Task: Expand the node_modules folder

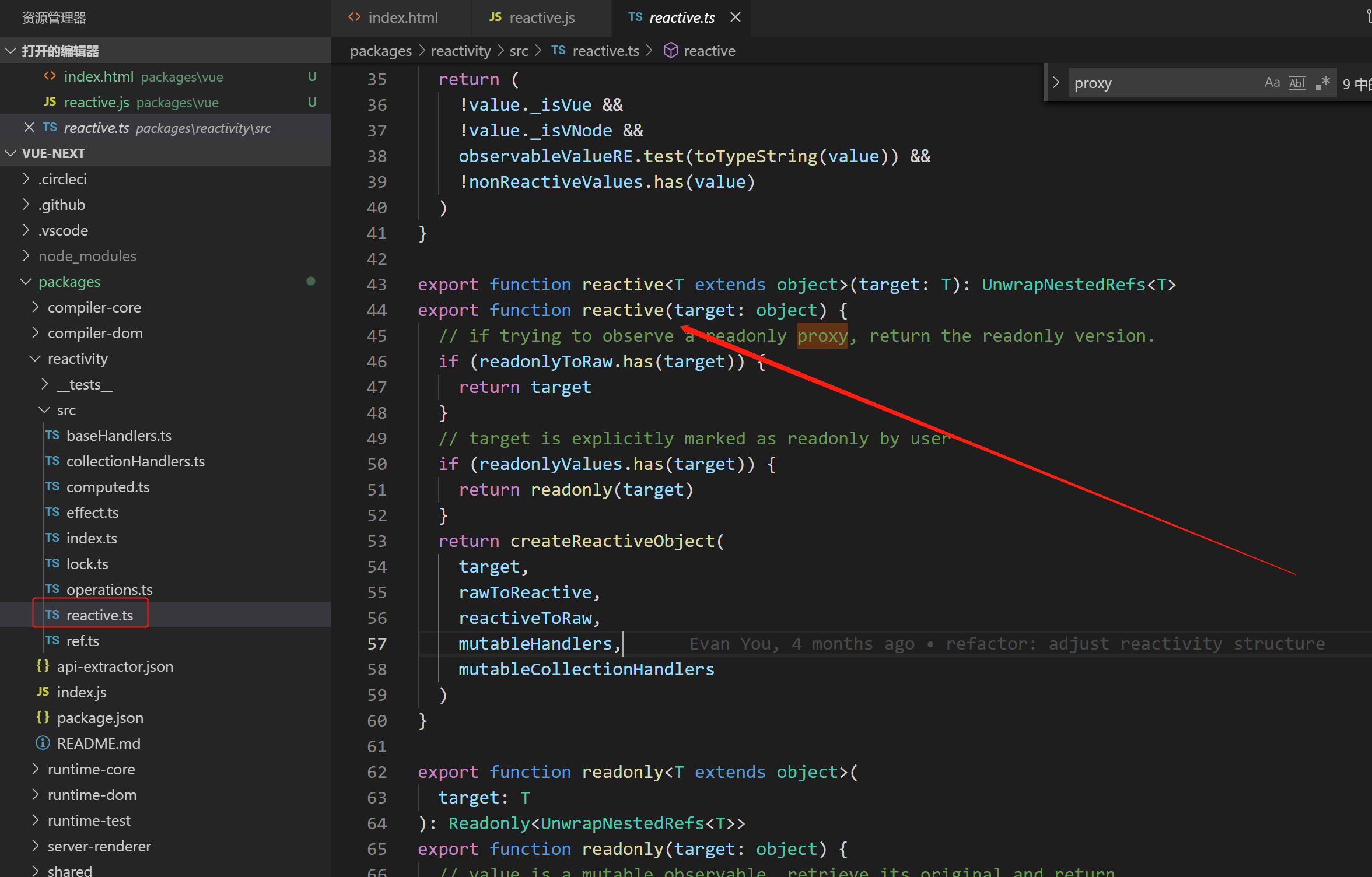Action: 166,256
